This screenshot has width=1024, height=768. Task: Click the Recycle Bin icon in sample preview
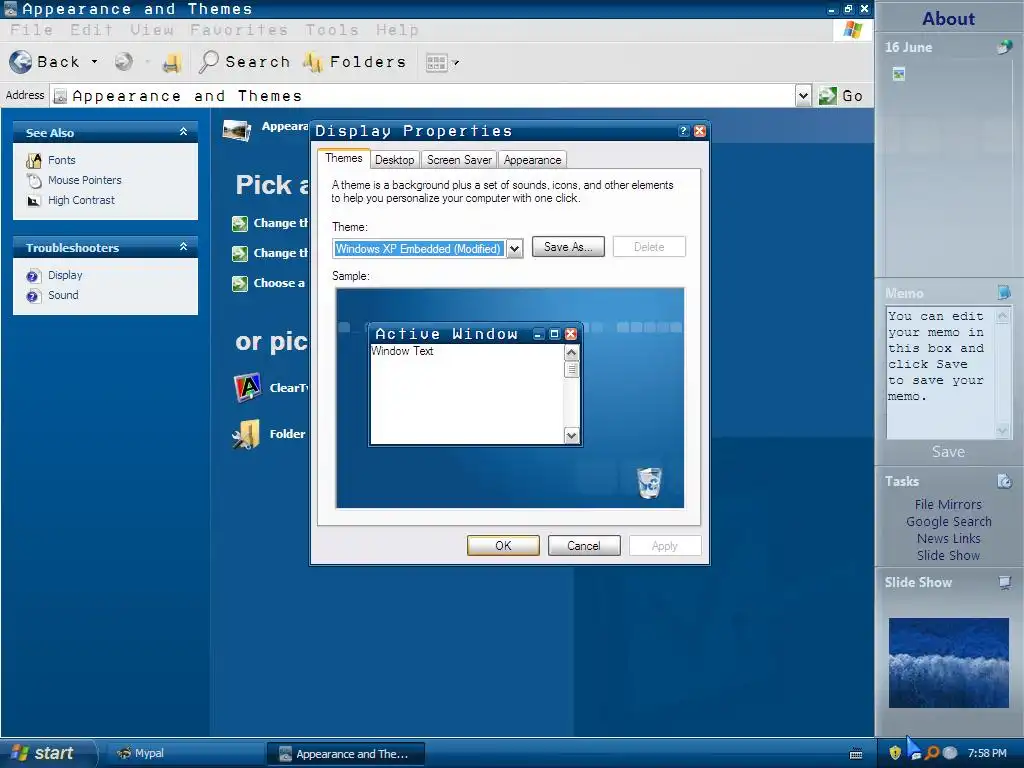tap(649, 483)
